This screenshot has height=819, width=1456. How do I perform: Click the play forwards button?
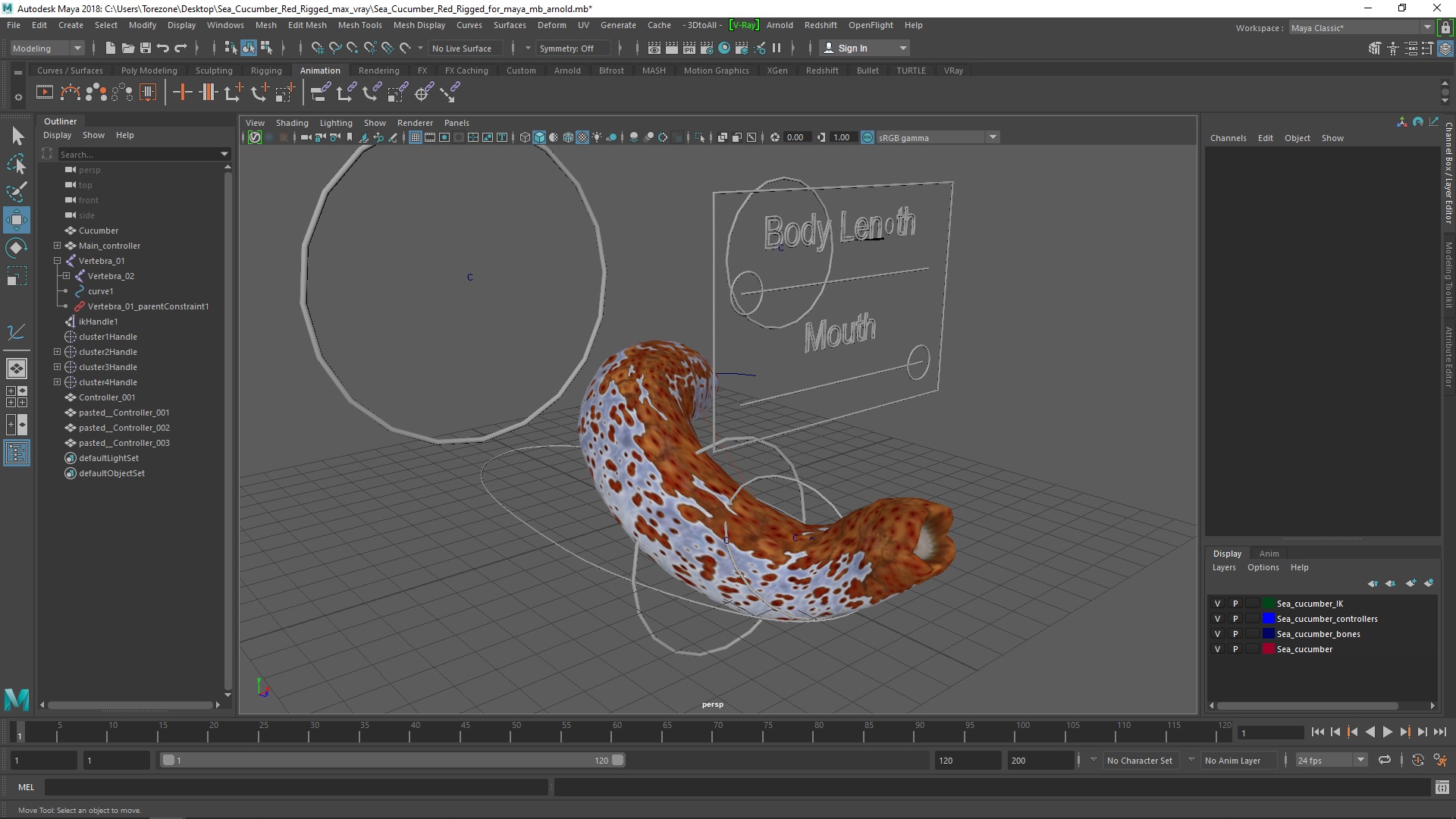[x=1387, y=732]
